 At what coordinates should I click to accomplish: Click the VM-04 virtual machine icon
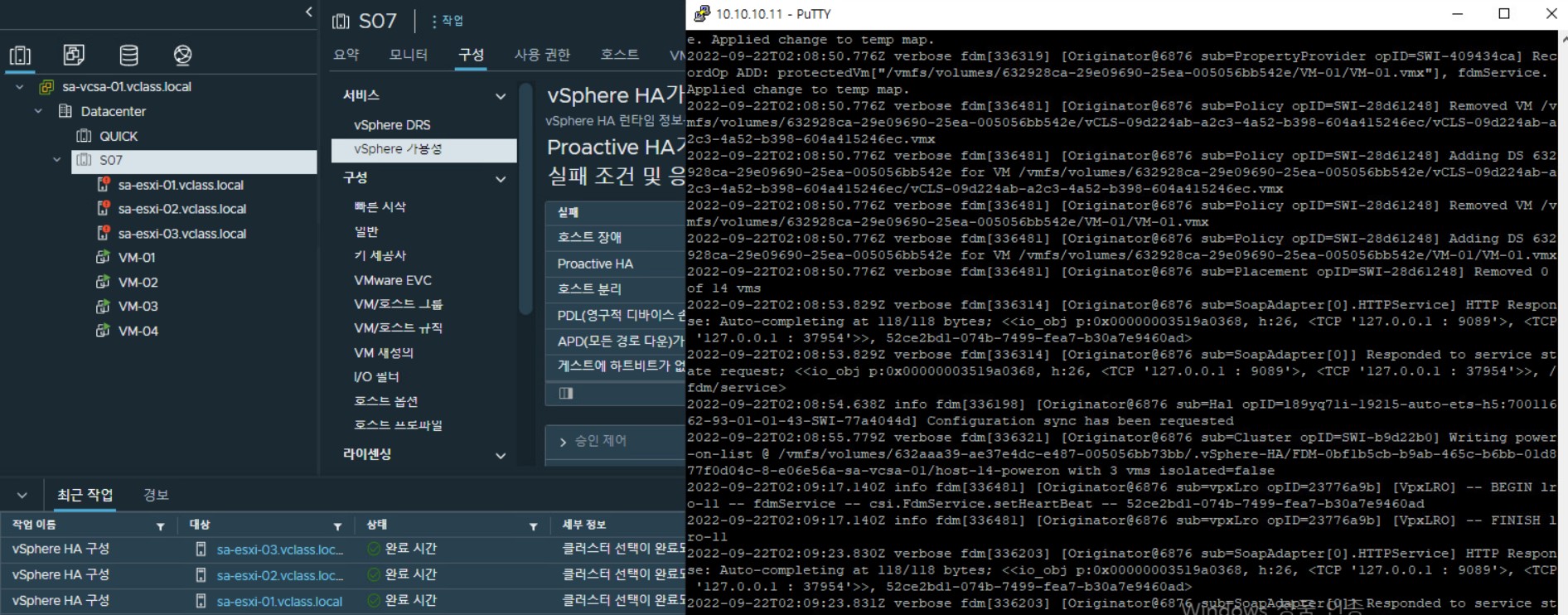(x=103, y=331)
